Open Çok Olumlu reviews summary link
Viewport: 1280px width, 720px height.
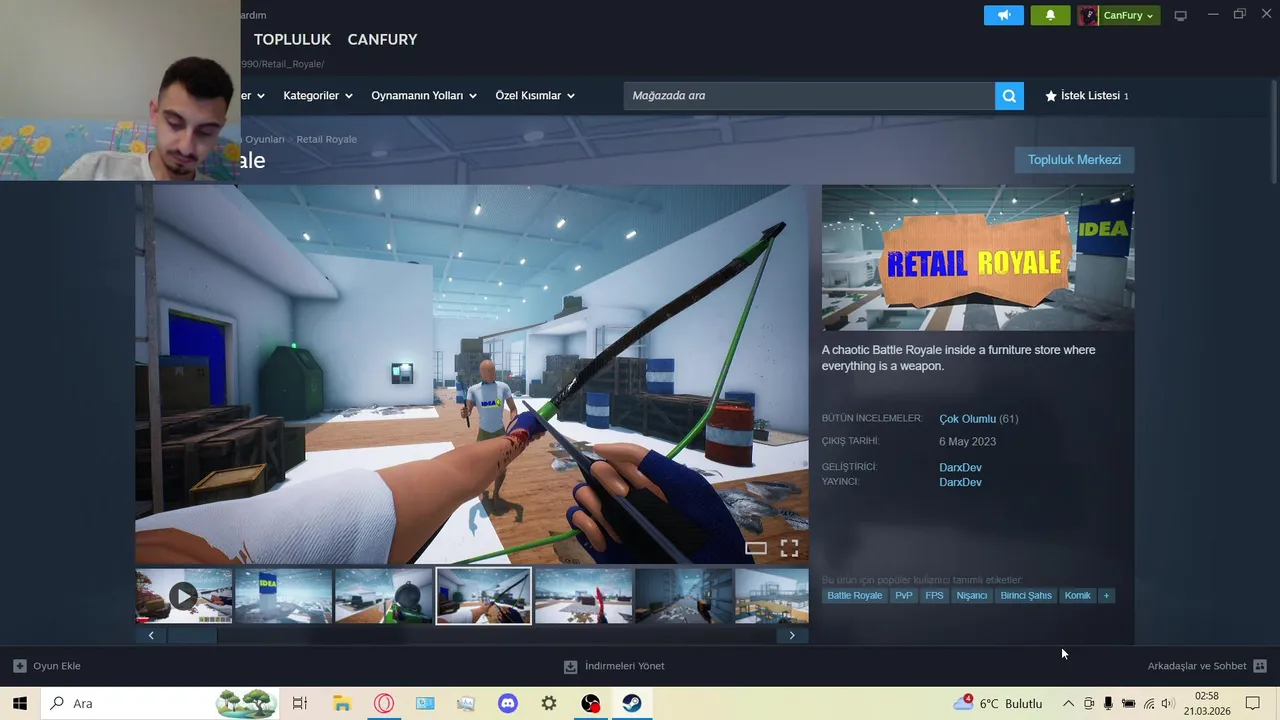click(x=967, y=419)
